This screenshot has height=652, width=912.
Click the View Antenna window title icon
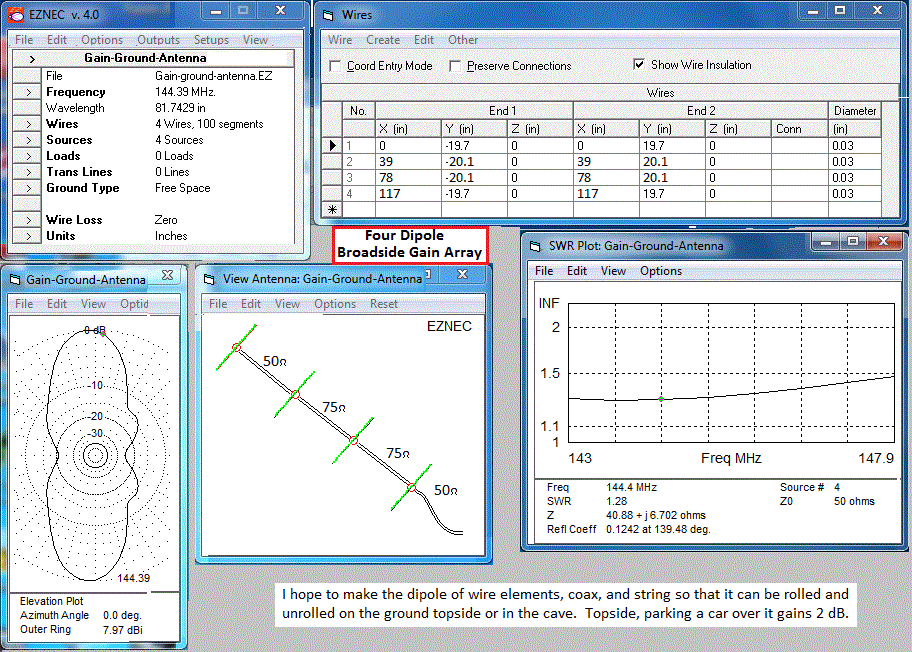[x=210, y=279]
